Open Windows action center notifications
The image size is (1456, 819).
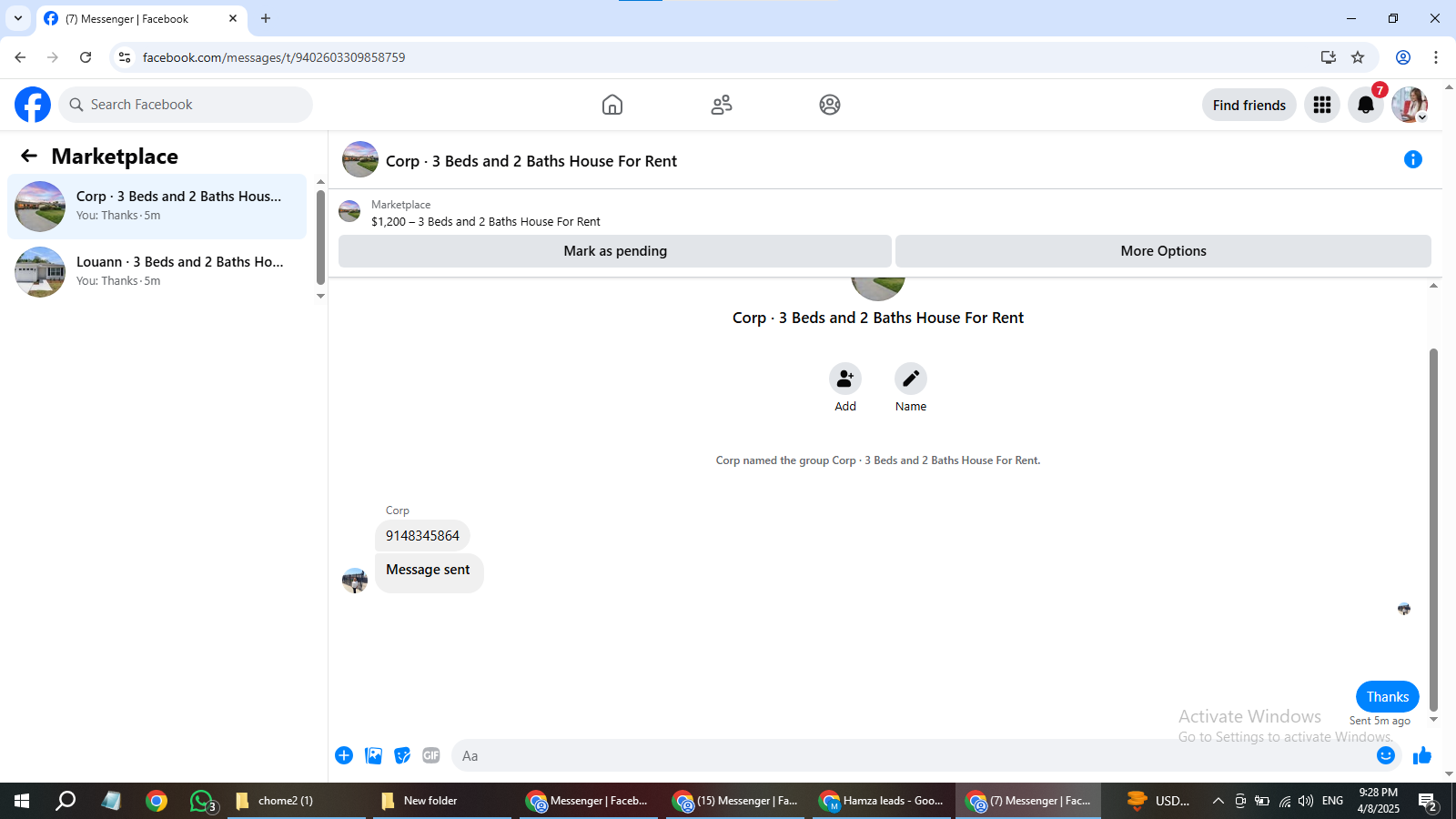(x=1428, y=801)
